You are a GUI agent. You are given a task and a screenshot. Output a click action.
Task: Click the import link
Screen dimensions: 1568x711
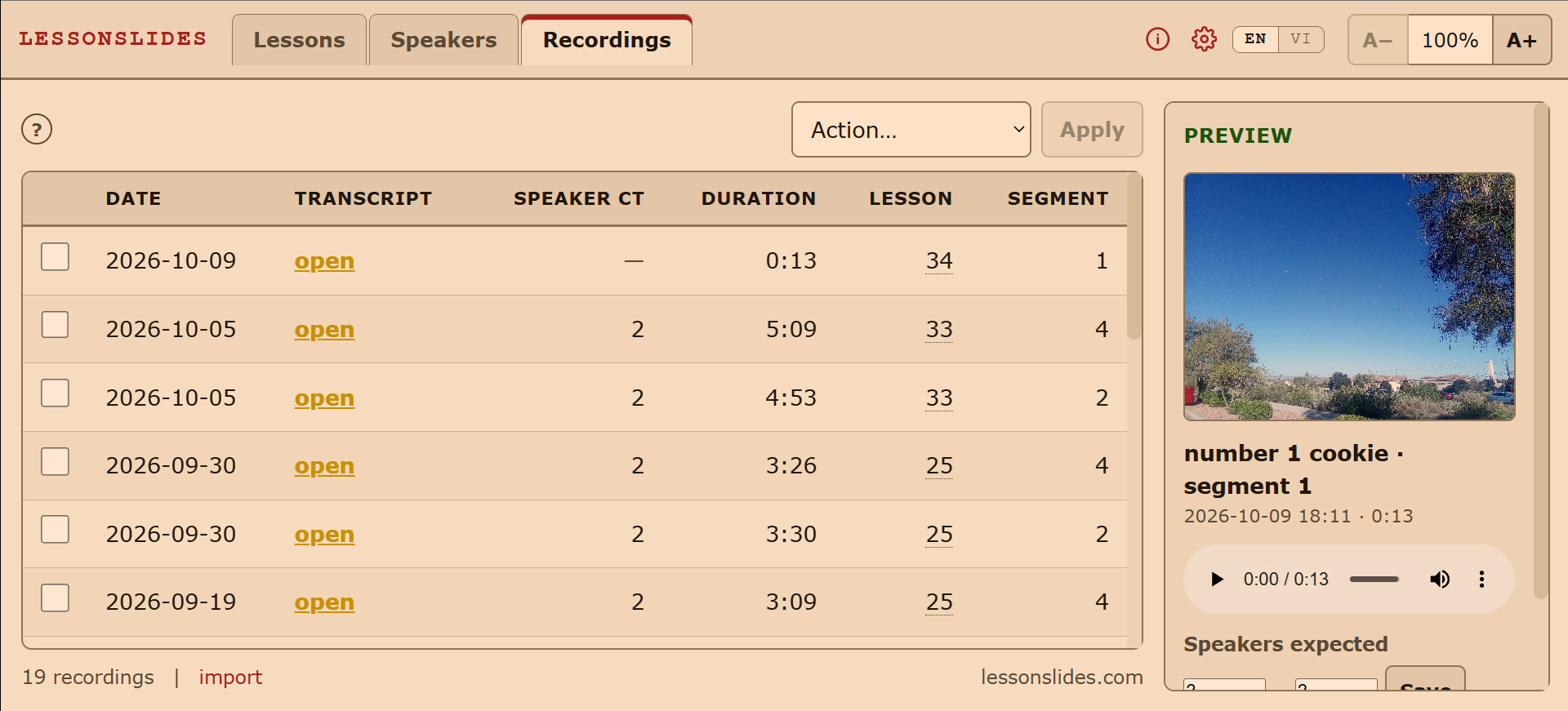230,678
